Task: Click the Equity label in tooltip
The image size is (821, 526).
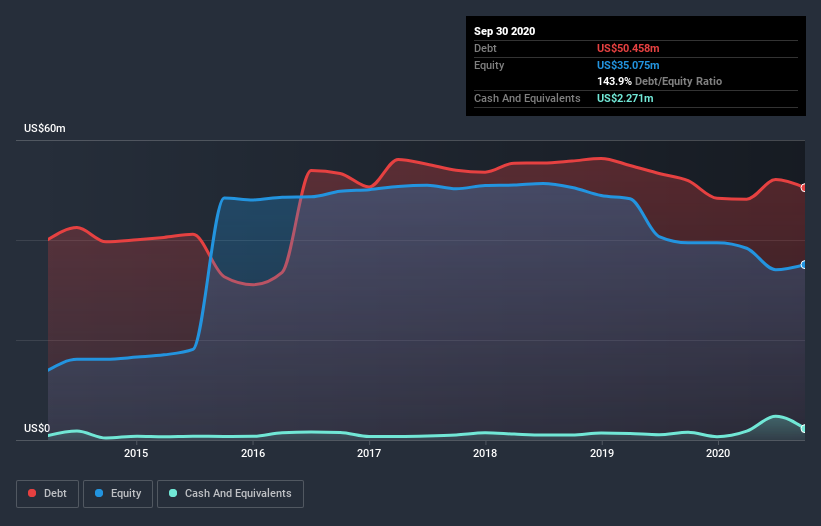Action: 489,65
